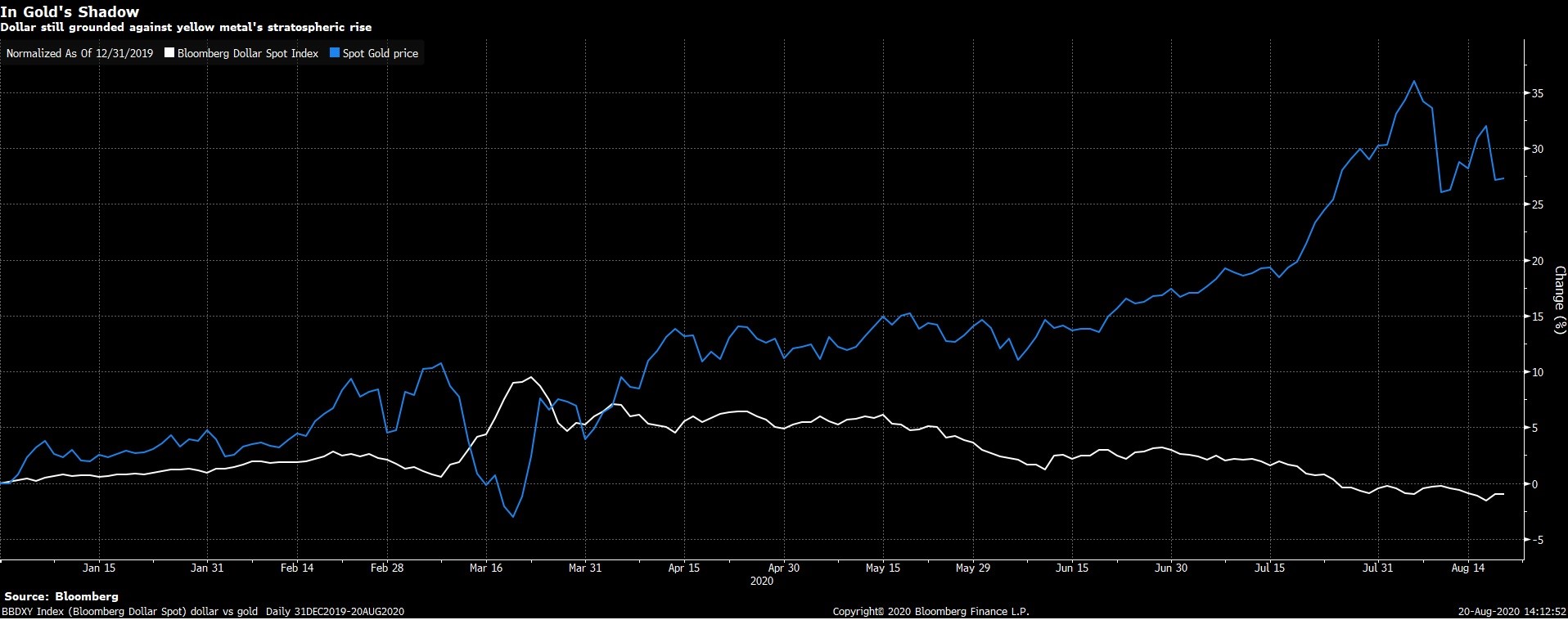Click the 20-Aug-2020 14:12:52 timestamp
Image resolution: width=1568 pixels, height=620 pixels.
click(1512, 612)
